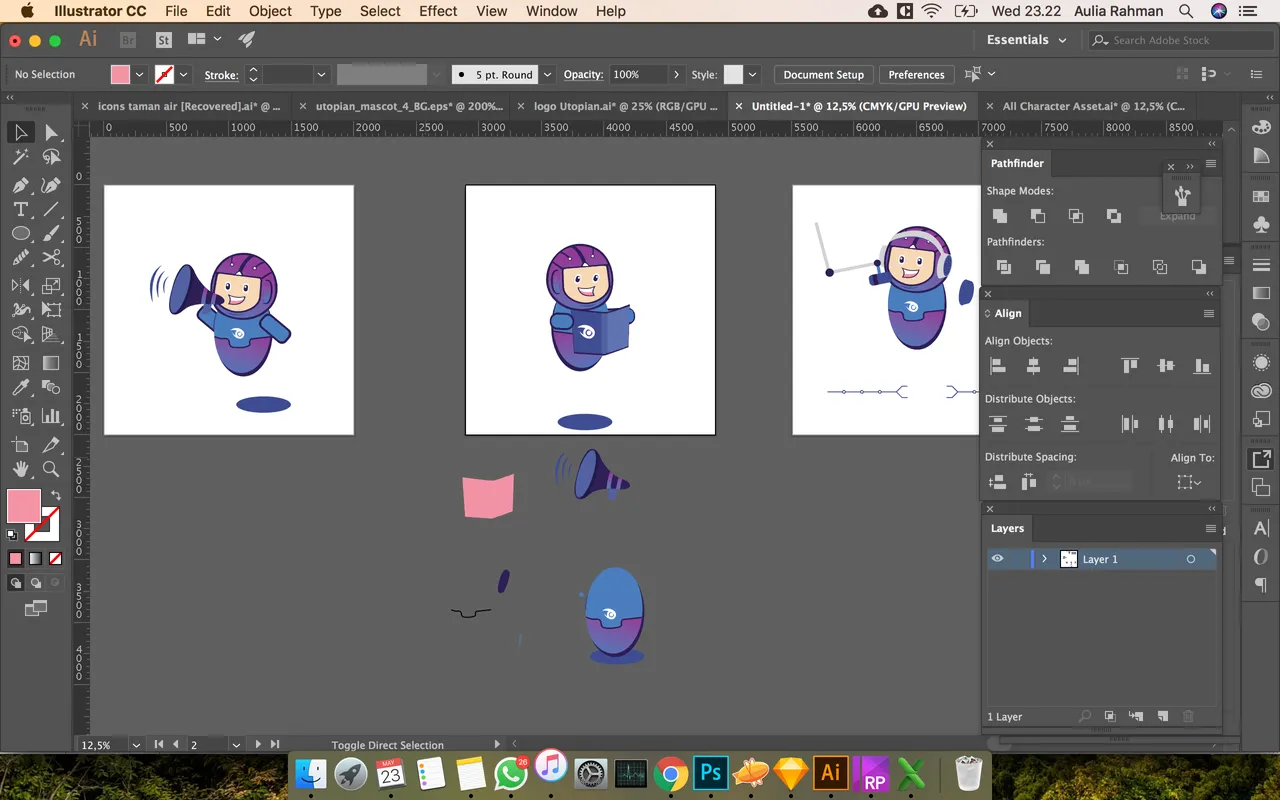1280x800 pixels.
Task: Select the Gradient tool
Action: [x=51, y=363]
